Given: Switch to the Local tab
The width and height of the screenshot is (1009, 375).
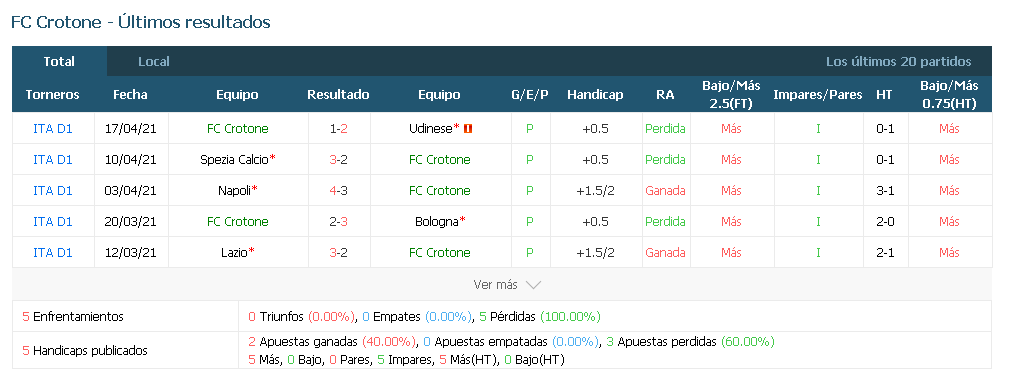Looking at the screenshot, I should (154, 62).
